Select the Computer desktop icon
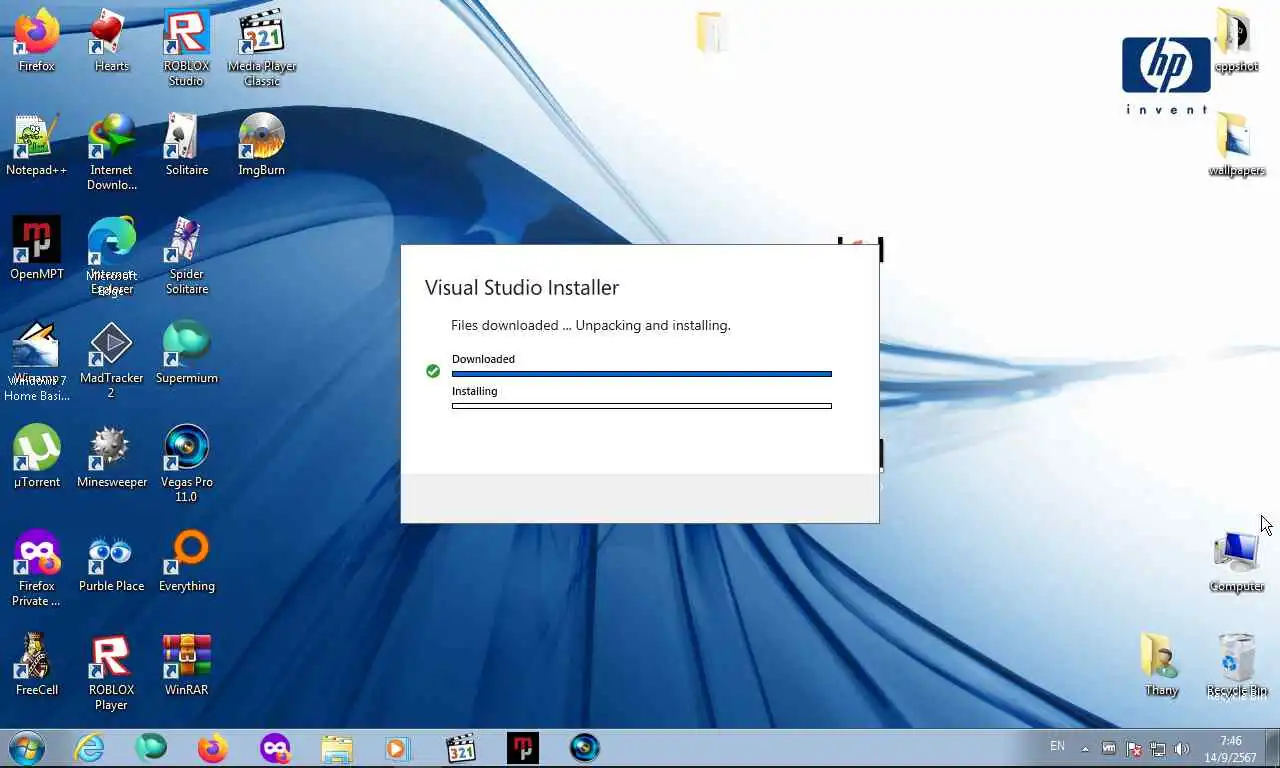1280x768 pixels. coord(1236,561)
